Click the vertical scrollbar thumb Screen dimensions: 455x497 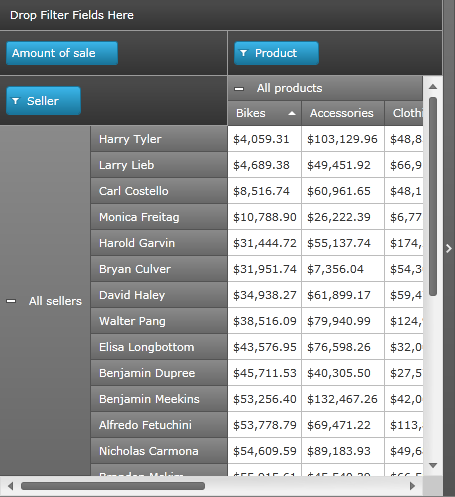pos(433,196)
